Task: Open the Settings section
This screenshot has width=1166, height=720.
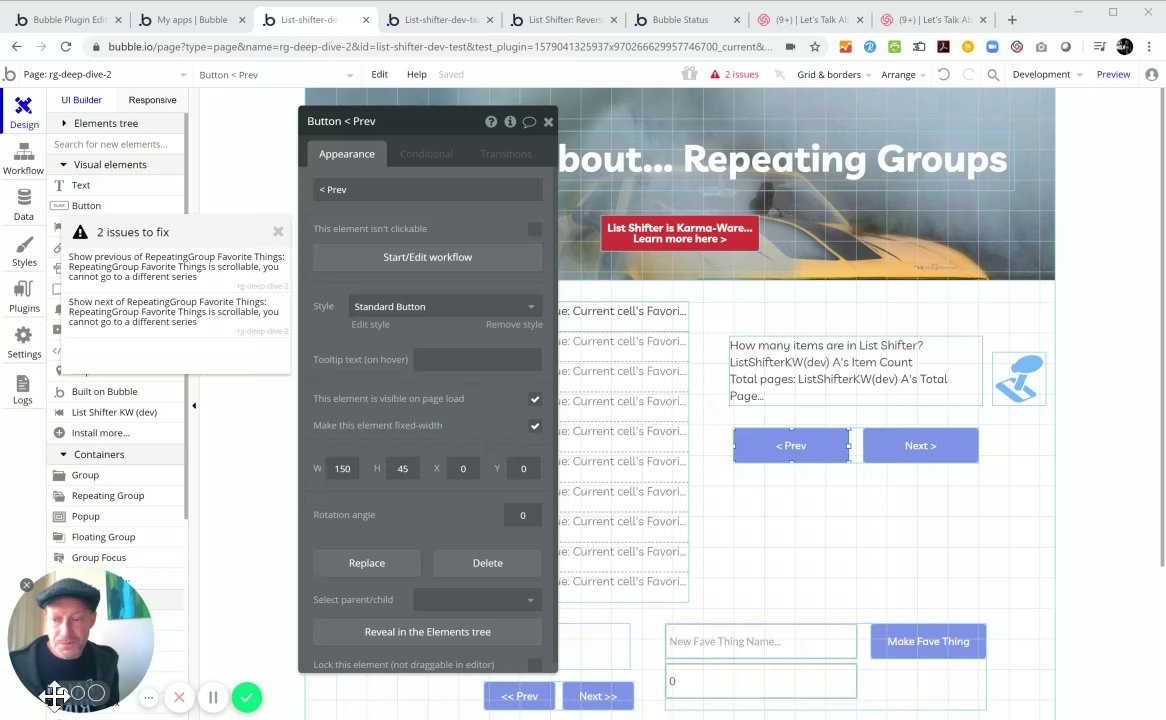Action: (x=24, y=343)
